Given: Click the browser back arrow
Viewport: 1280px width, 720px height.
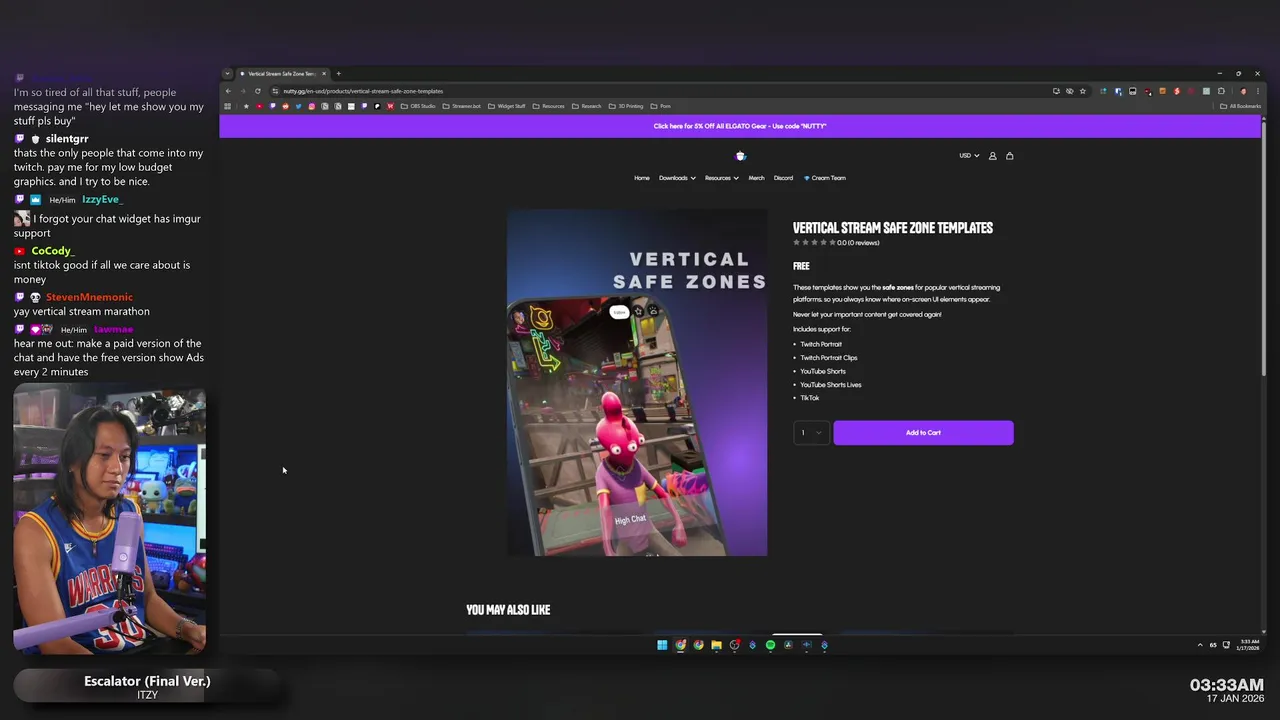Looking at the screenshot, I should coord(228,91).
